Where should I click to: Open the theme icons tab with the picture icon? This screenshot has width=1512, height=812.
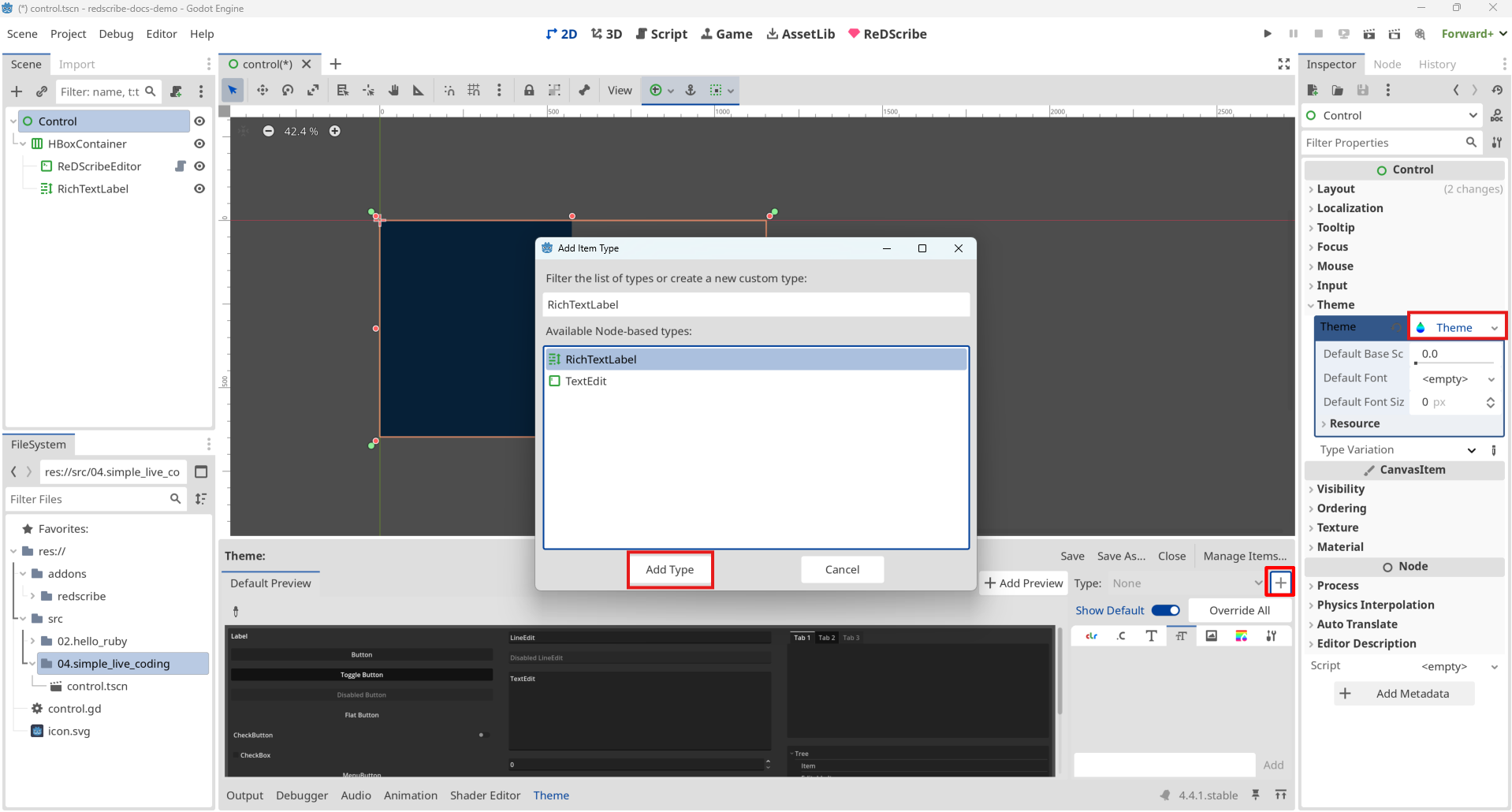click(x=1212, y=636)
